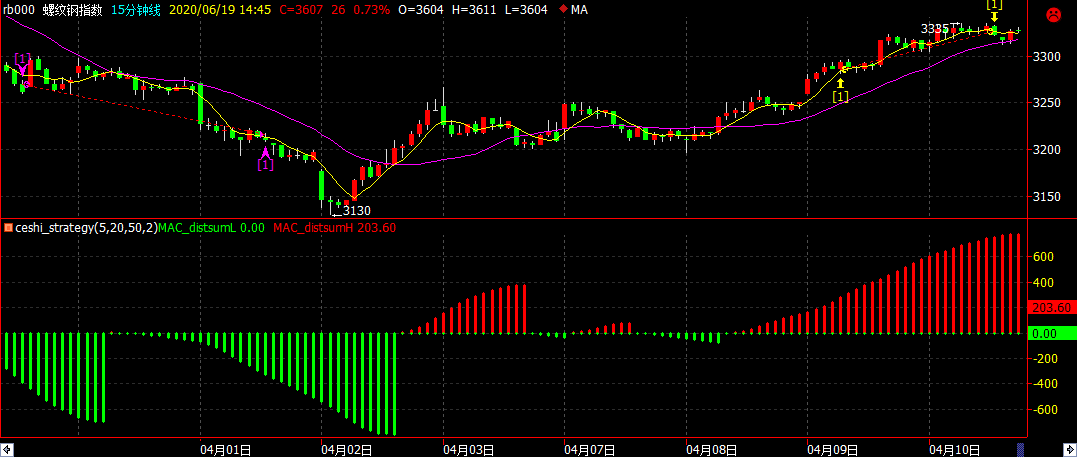Click the -200 indicator axis label
The width and height of the screenshot is (1077, 457).
pos(1043,359)
